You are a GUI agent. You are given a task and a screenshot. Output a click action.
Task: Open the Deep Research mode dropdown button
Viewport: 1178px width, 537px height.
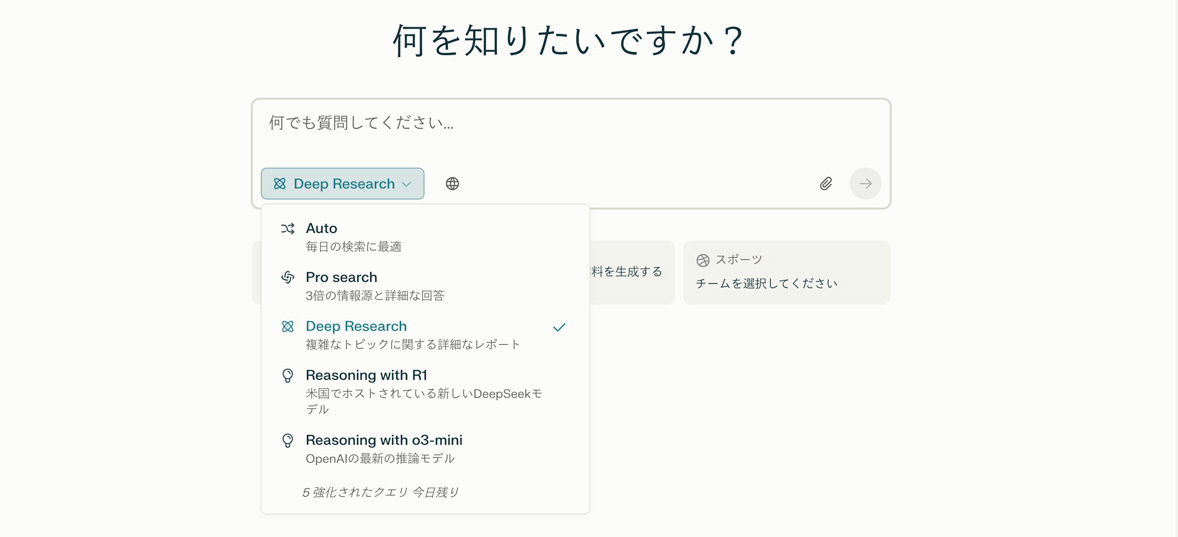tap(343, 183)
